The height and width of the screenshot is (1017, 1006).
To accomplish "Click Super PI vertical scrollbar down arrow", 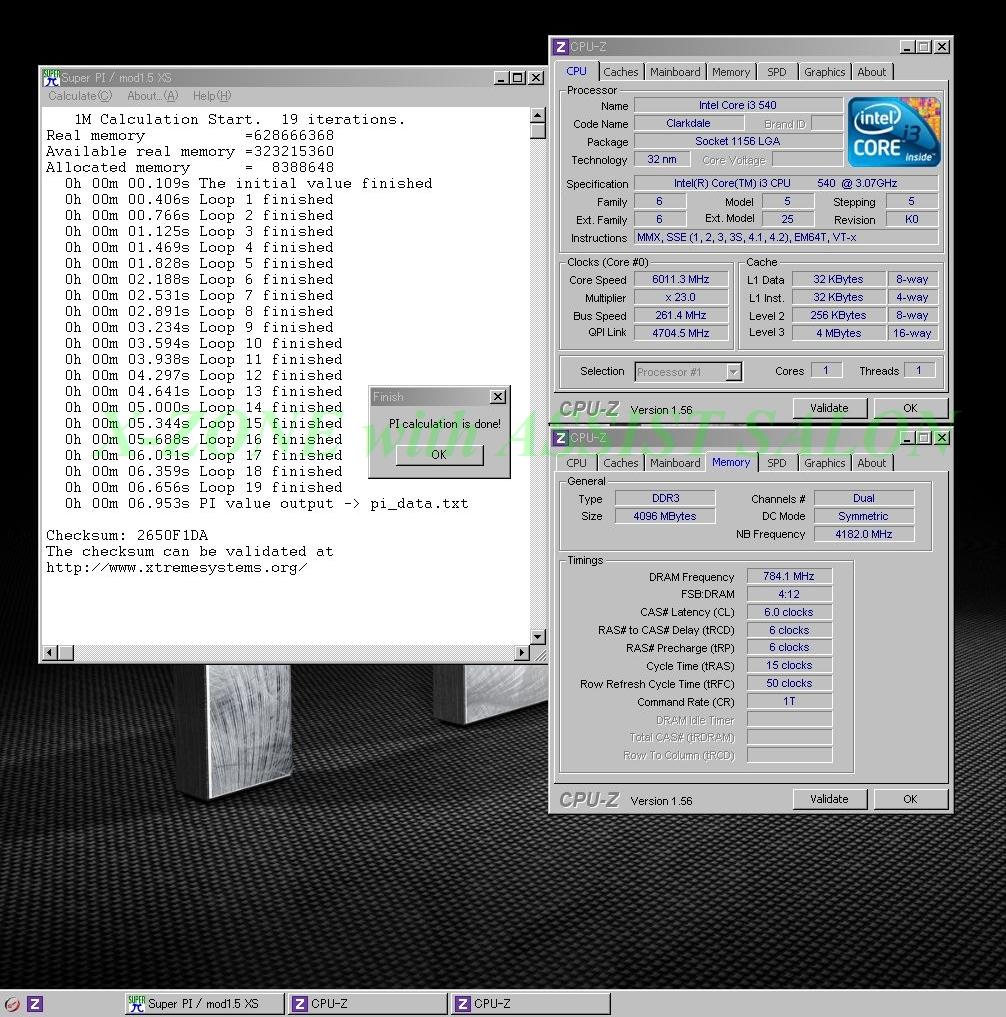I will [537, 636].
